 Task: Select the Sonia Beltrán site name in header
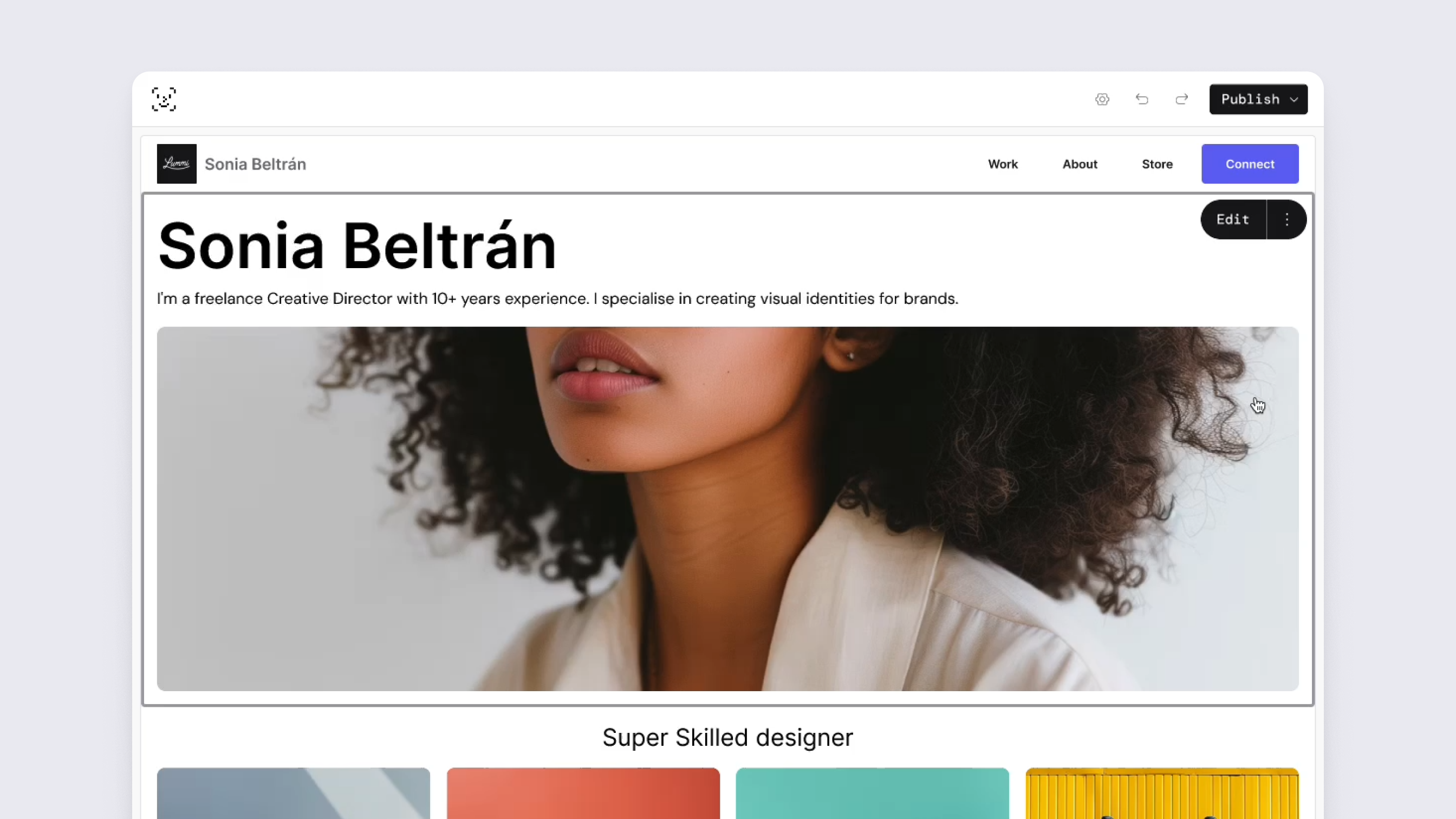coord(256,164)
